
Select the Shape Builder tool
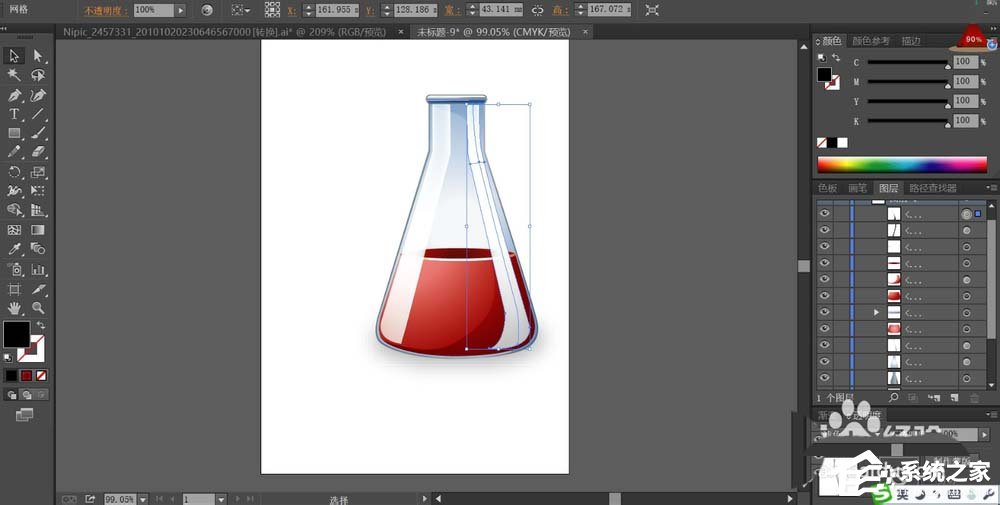click(x=14, y=210)
